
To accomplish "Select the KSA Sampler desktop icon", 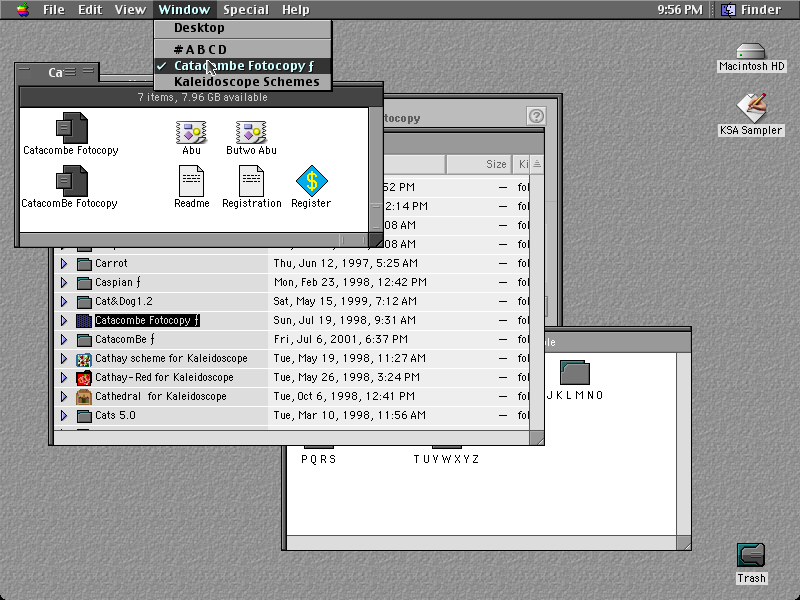I will [x=751, y=107].
